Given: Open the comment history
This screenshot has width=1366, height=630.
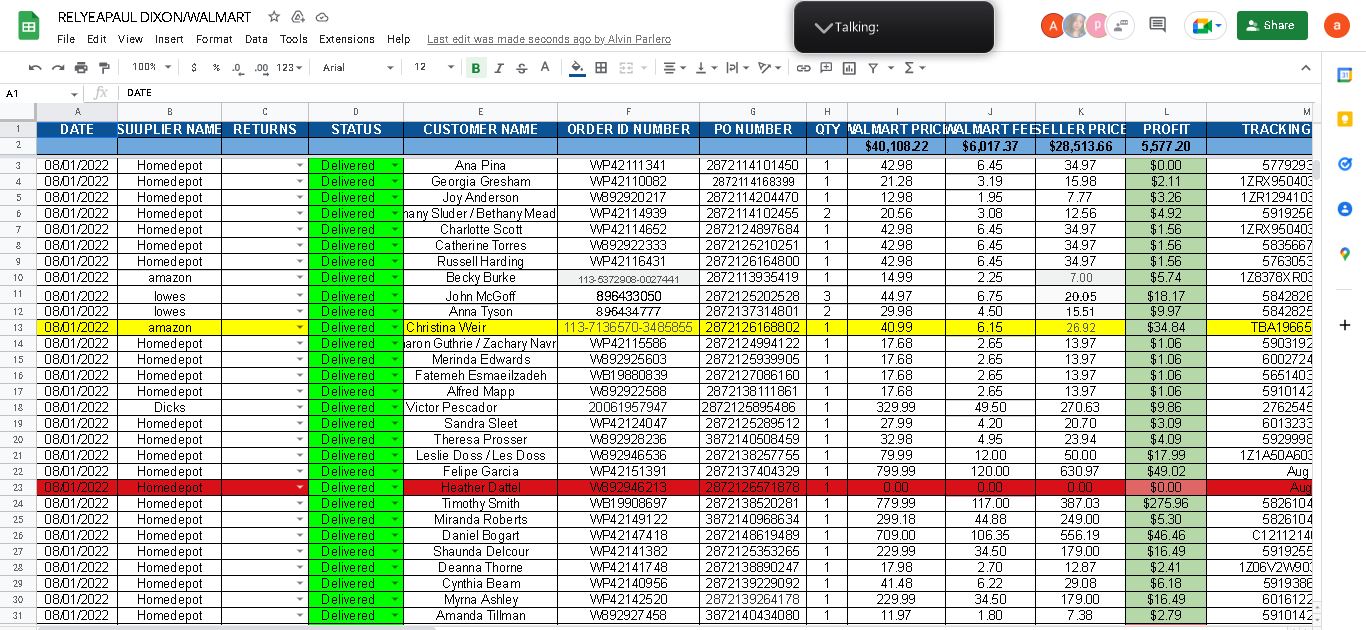Looking at the screenshot, I should (1158, 25).
